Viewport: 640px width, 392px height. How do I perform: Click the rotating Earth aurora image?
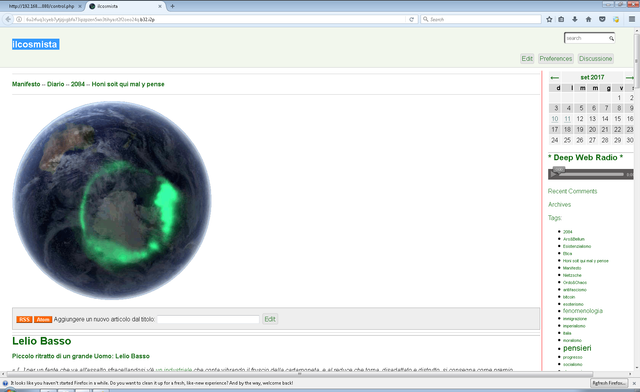point(112,200)
